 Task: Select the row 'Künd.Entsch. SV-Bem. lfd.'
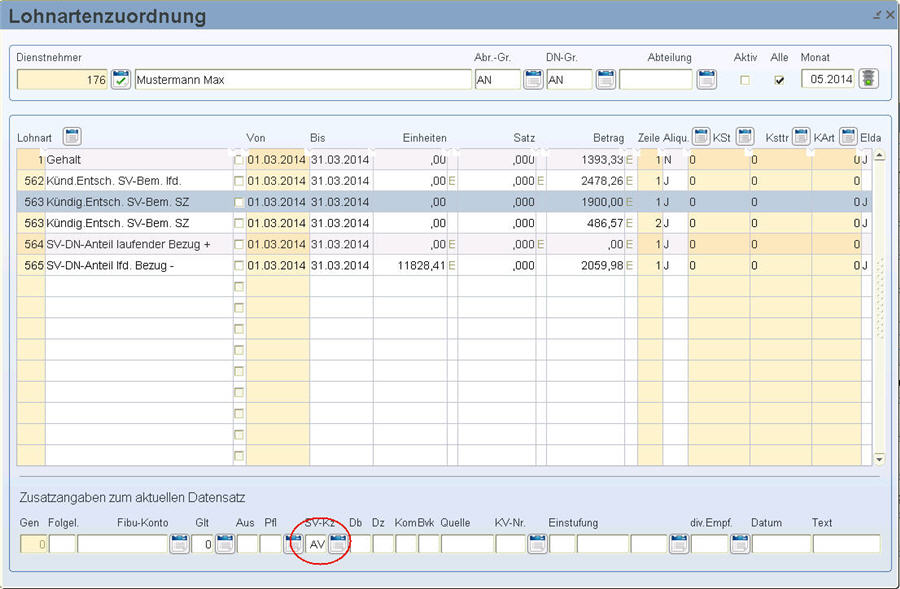coord(444,181)
